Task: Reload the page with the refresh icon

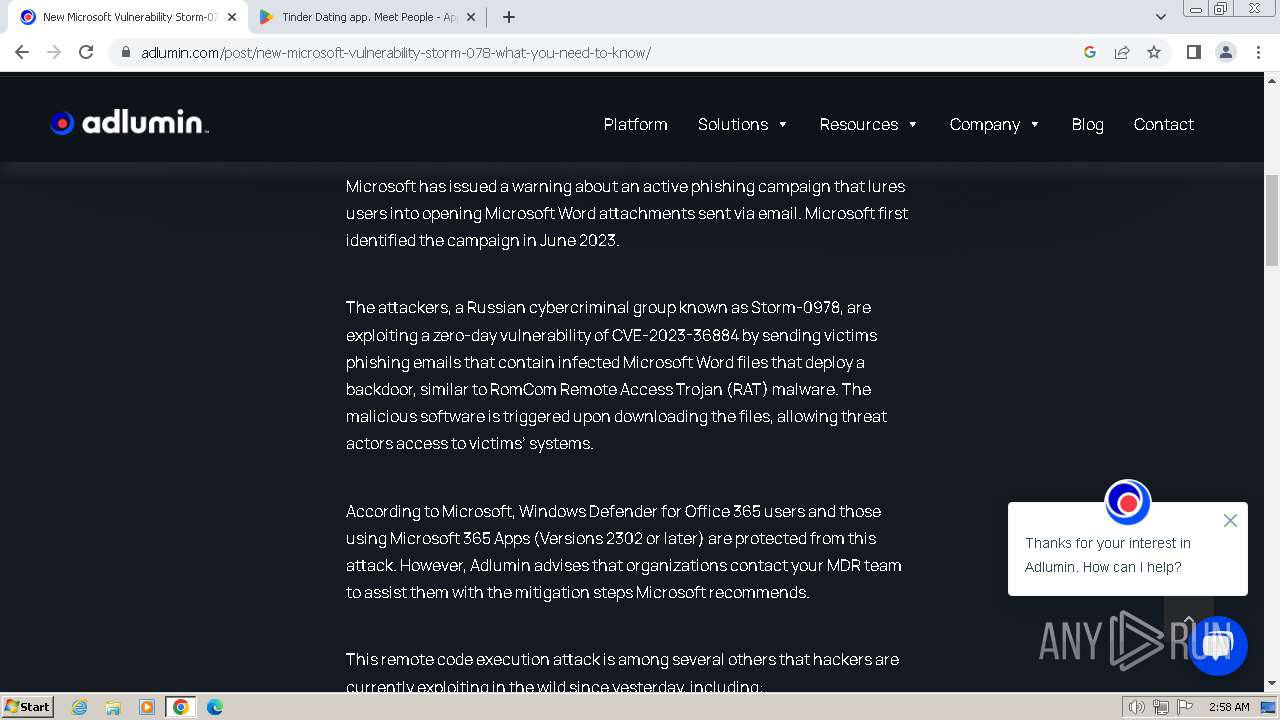Action: (86, 52)
